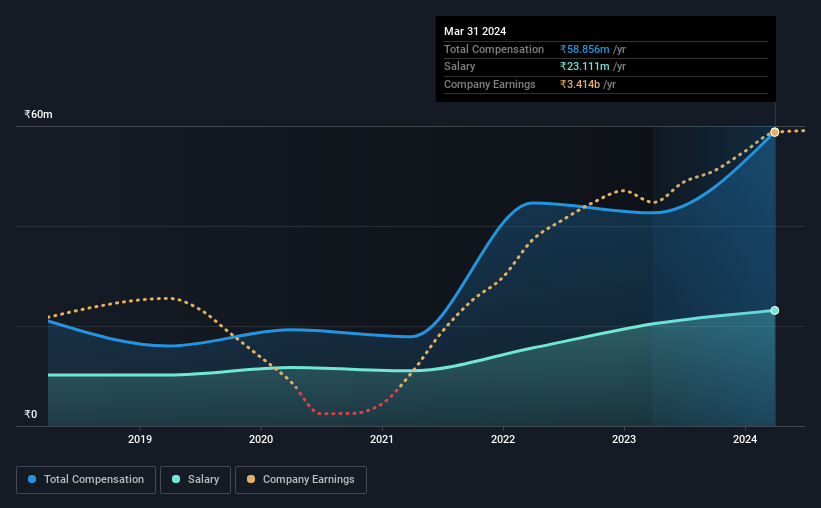821x508 pixels.
Task: Toggle the Salary legend button
Action: click(x=195, y=480)
